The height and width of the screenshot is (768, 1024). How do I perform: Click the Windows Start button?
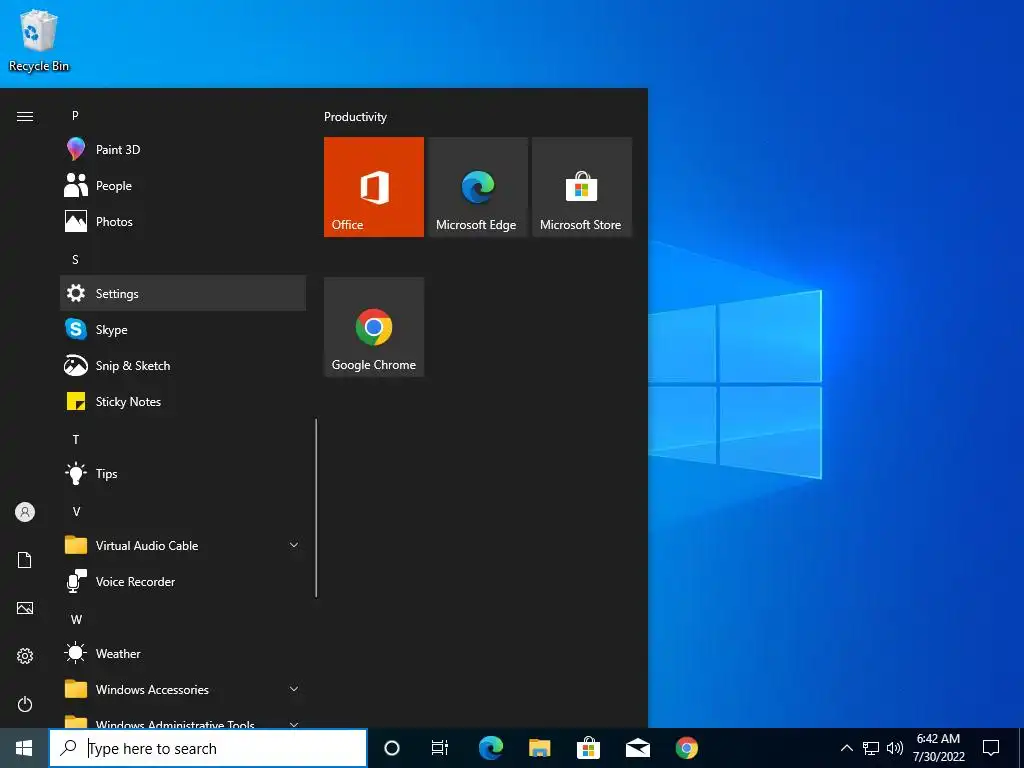(24, 748)
